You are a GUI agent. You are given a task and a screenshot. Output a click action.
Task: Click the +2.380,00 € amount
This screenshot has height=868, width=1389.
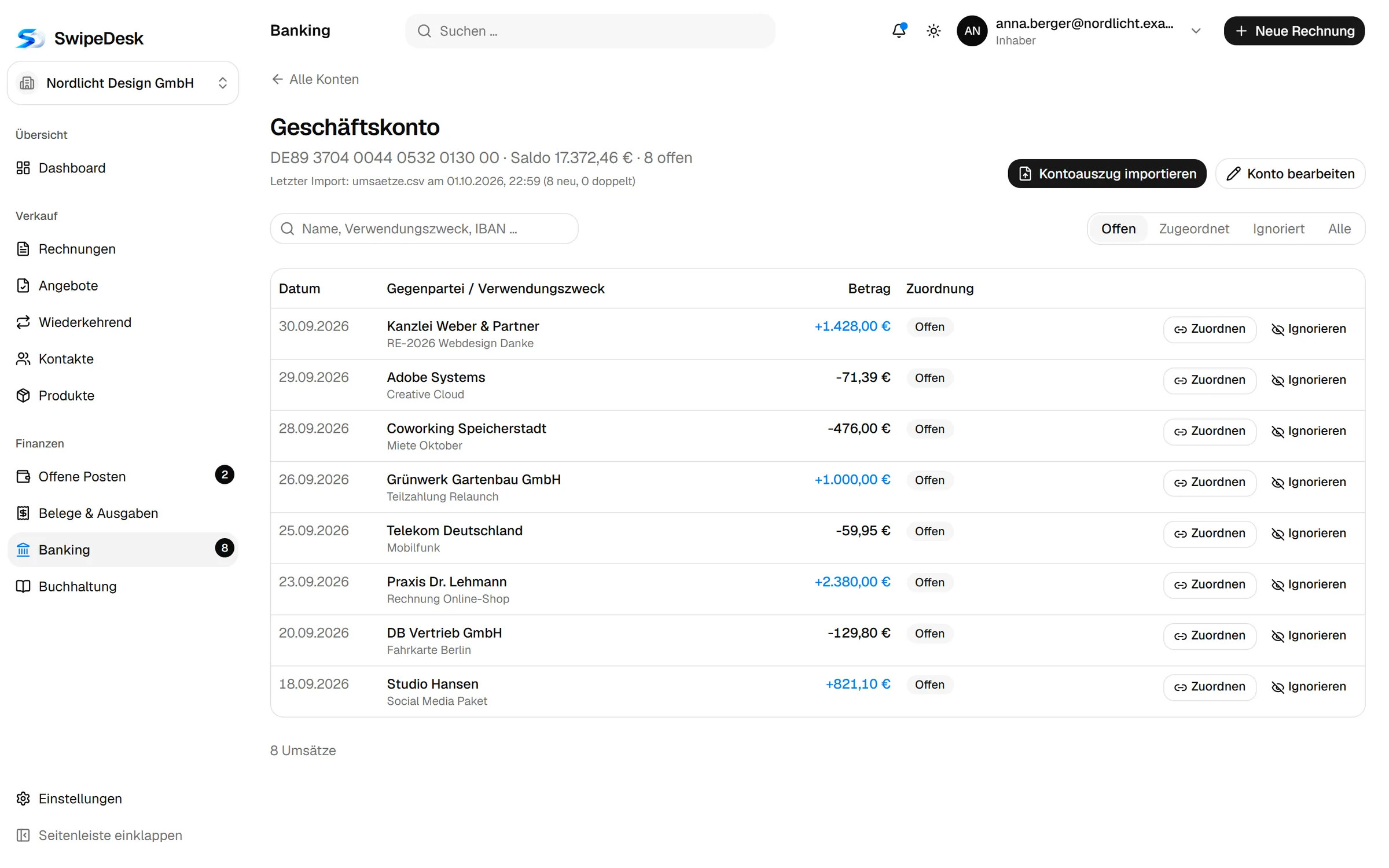click(x=852, y=582)
